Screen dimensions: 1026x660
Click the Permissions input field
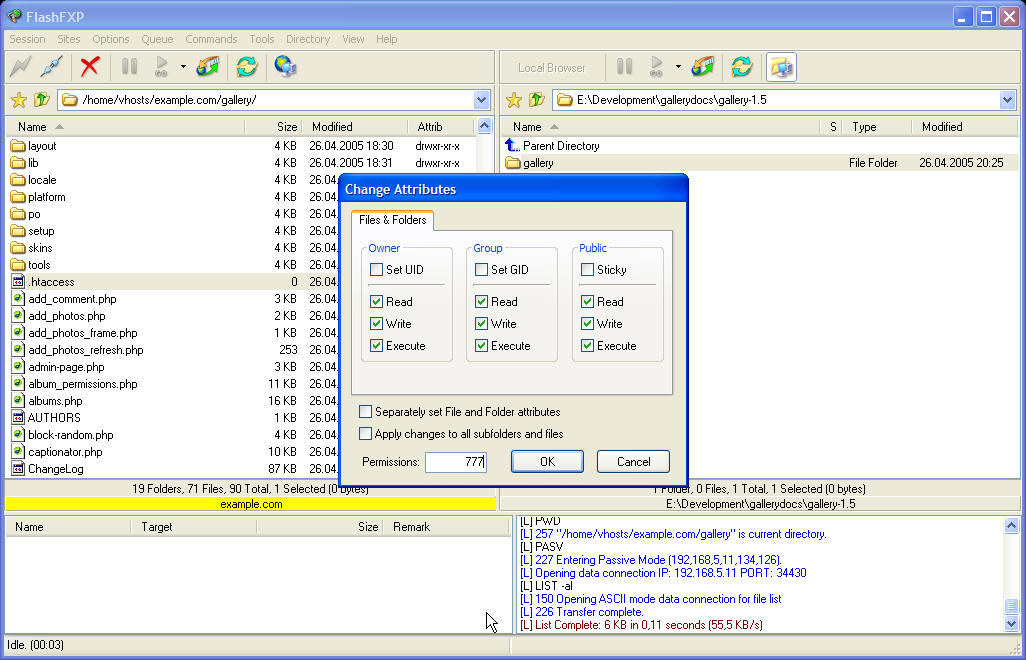[456, 462]
